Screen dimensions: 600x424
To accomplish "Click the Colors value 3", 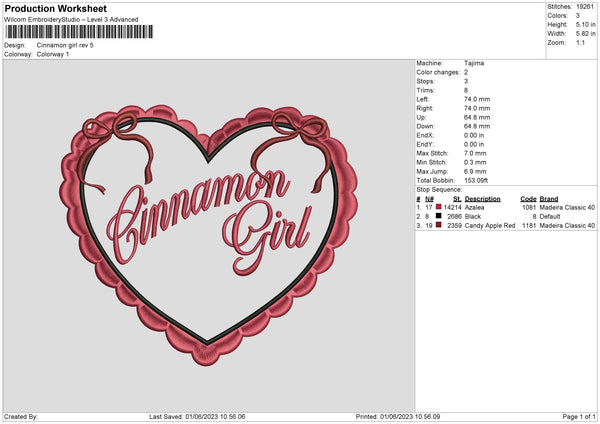I will (578, 16).
